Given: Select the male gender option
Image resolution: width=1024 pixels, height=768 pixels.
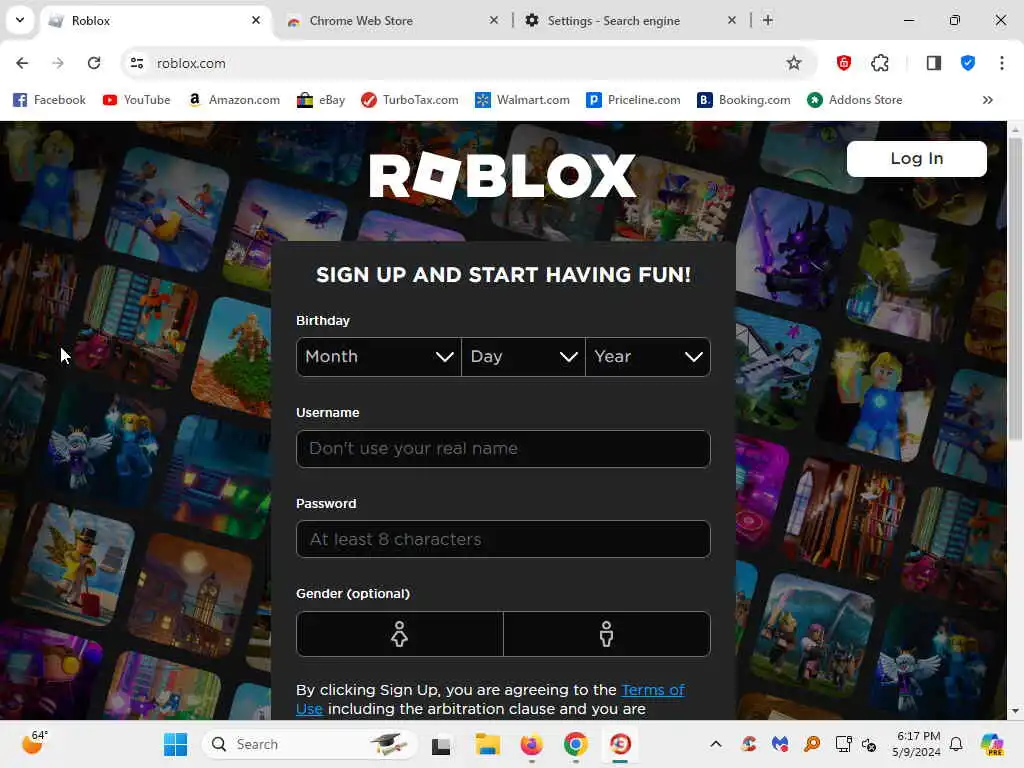Looking at the screenshot, I should (607, 634).
